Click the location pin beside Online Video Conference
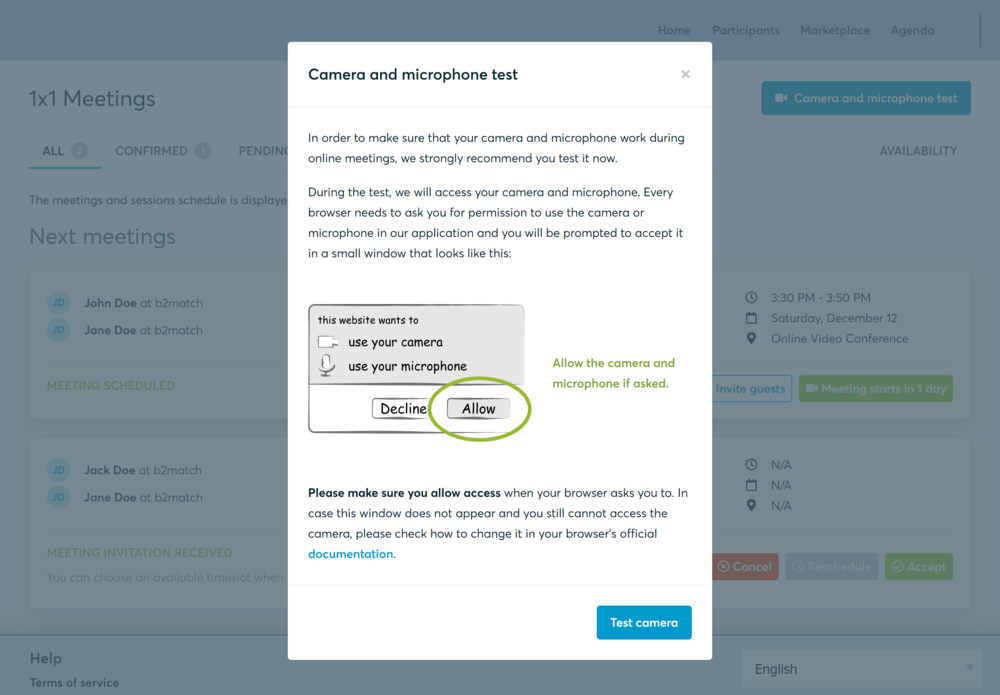The height and width of the screenshot is (695, 1000). (752, 338)
